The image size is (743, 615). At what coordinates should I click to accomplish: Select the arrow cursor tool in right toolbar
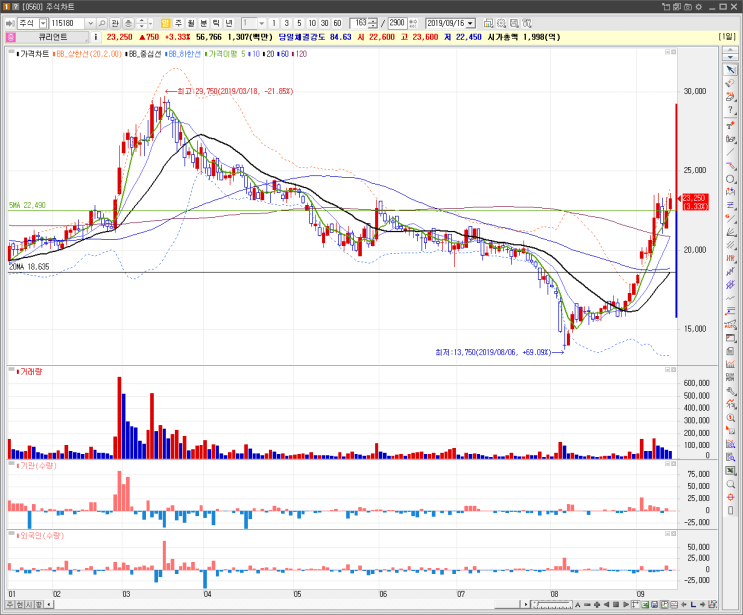click(x=730, y=70)
